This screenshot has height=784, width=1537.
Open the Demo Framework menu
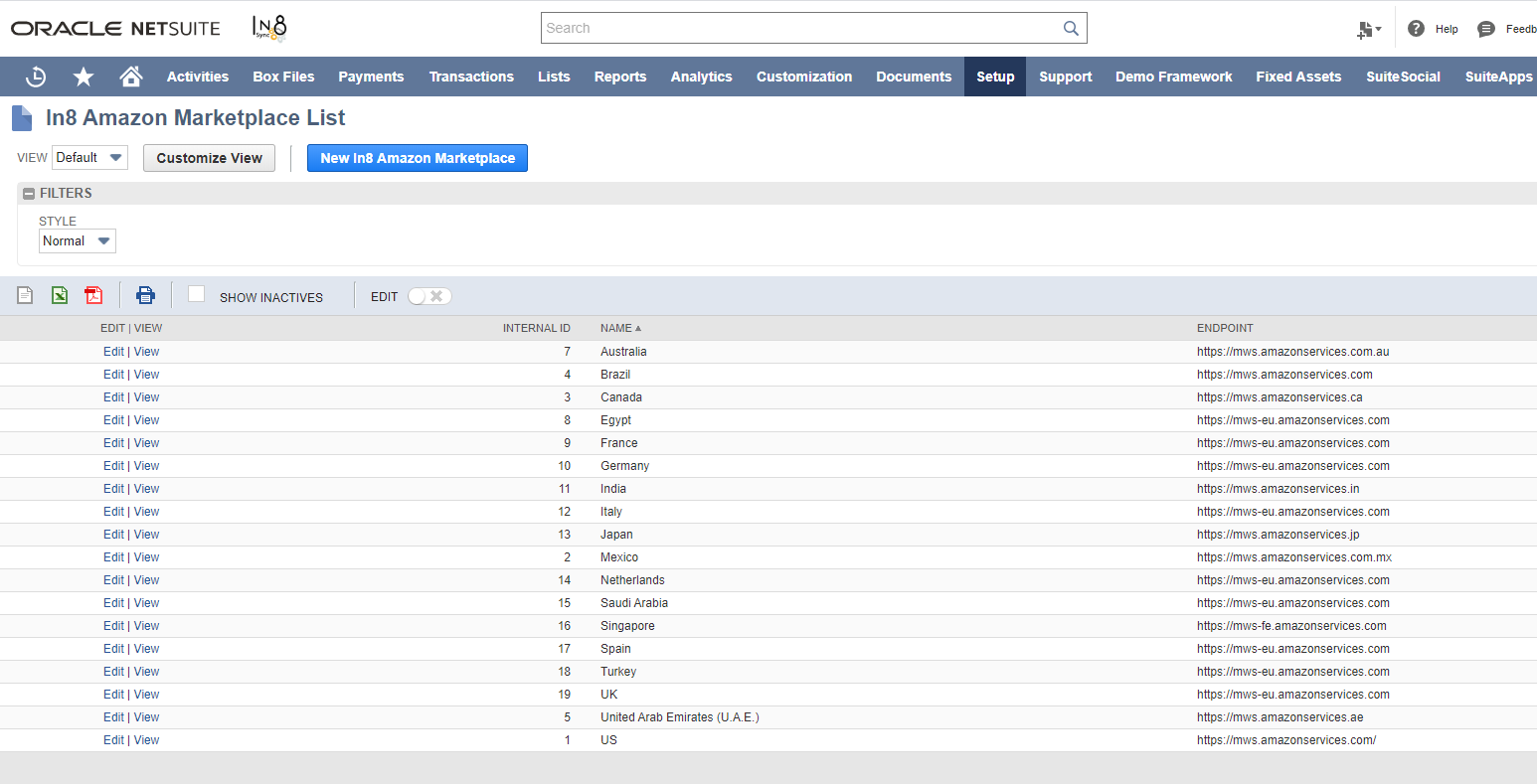pos(1174,77)
